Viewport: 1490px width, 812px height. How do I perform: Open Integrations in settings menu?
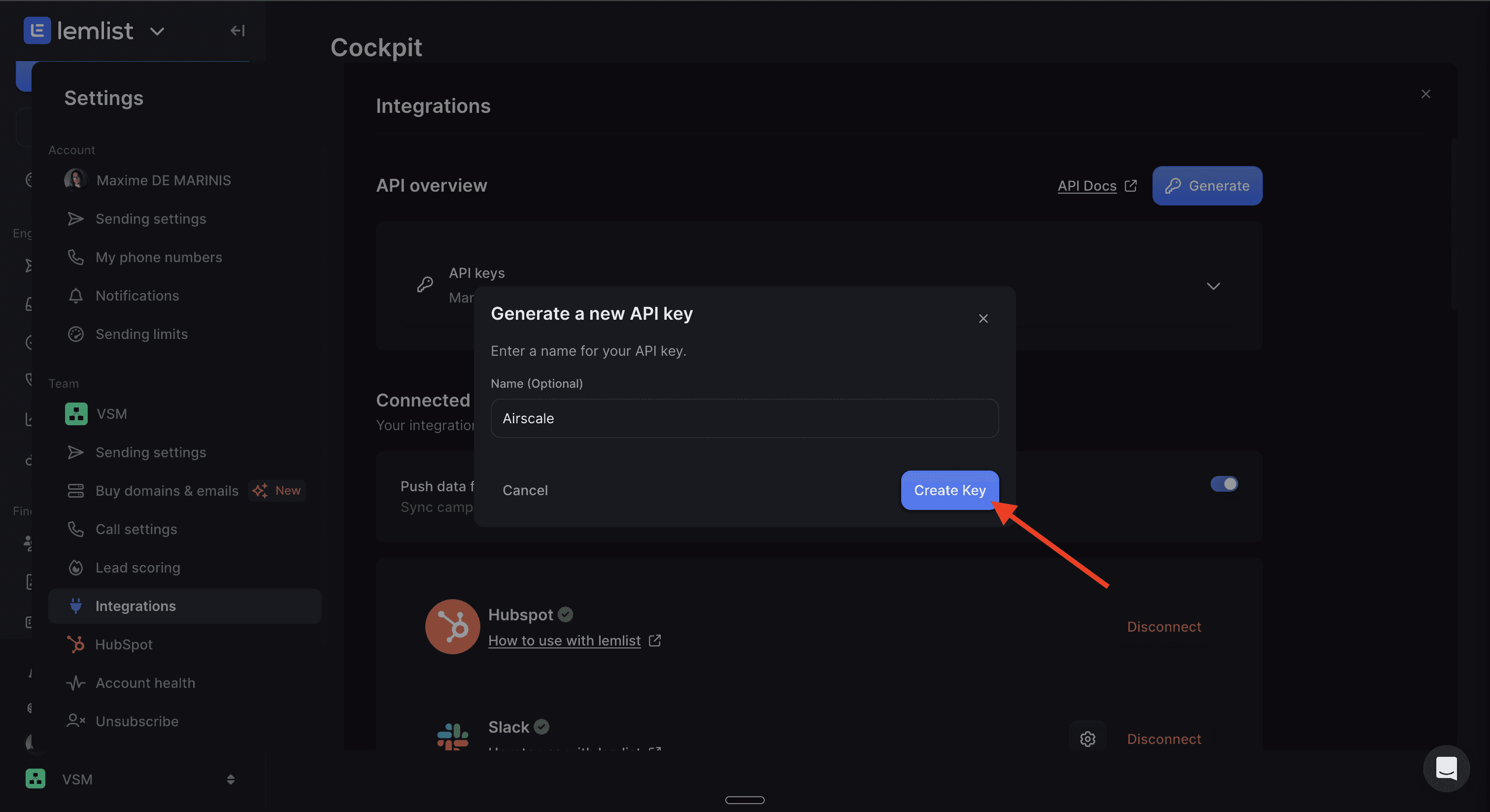[x=135, y=606]
